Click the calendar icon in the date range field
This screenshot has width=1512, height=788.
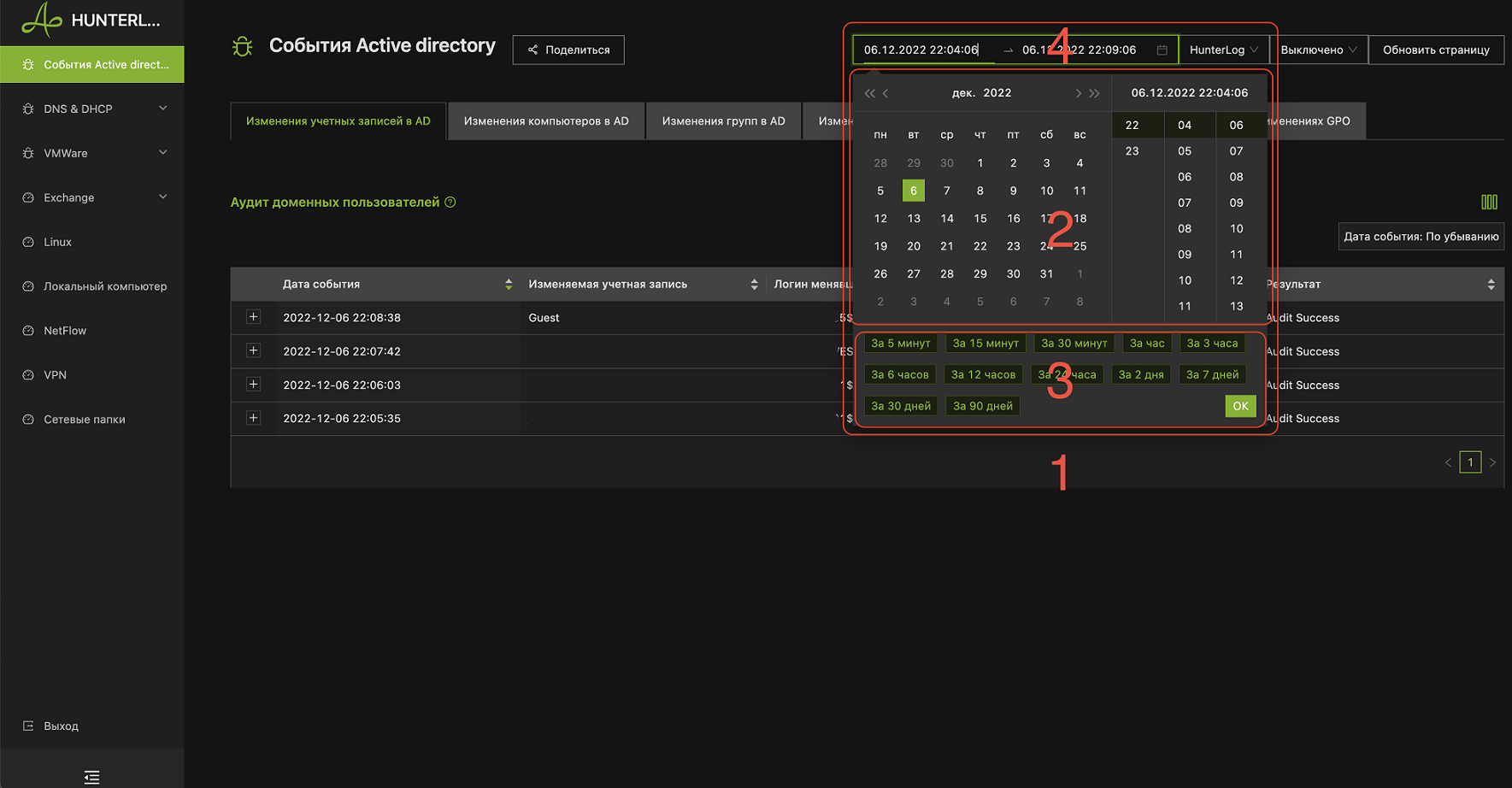1162,50
